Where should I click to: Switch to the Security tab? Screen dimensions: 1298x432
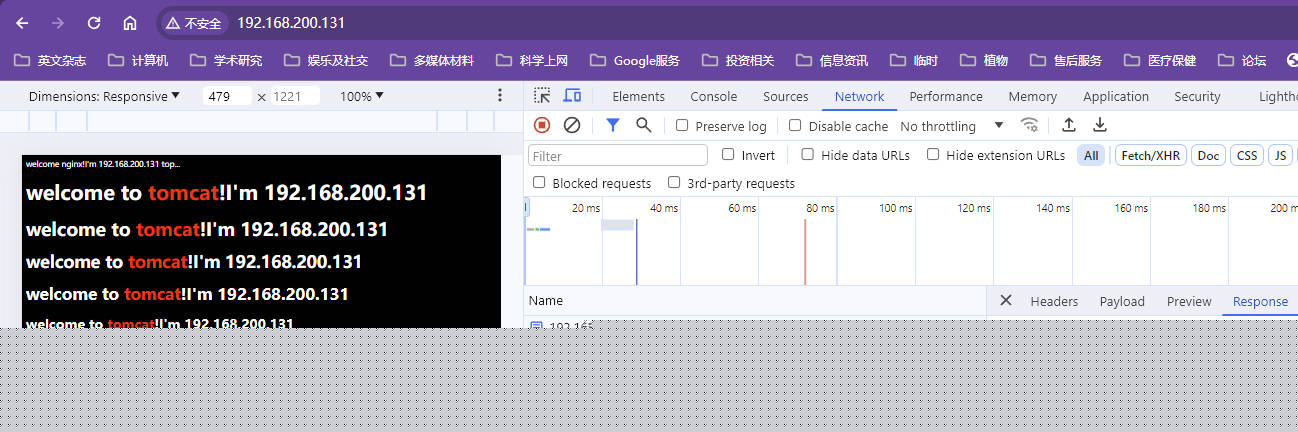point(1197,96)
